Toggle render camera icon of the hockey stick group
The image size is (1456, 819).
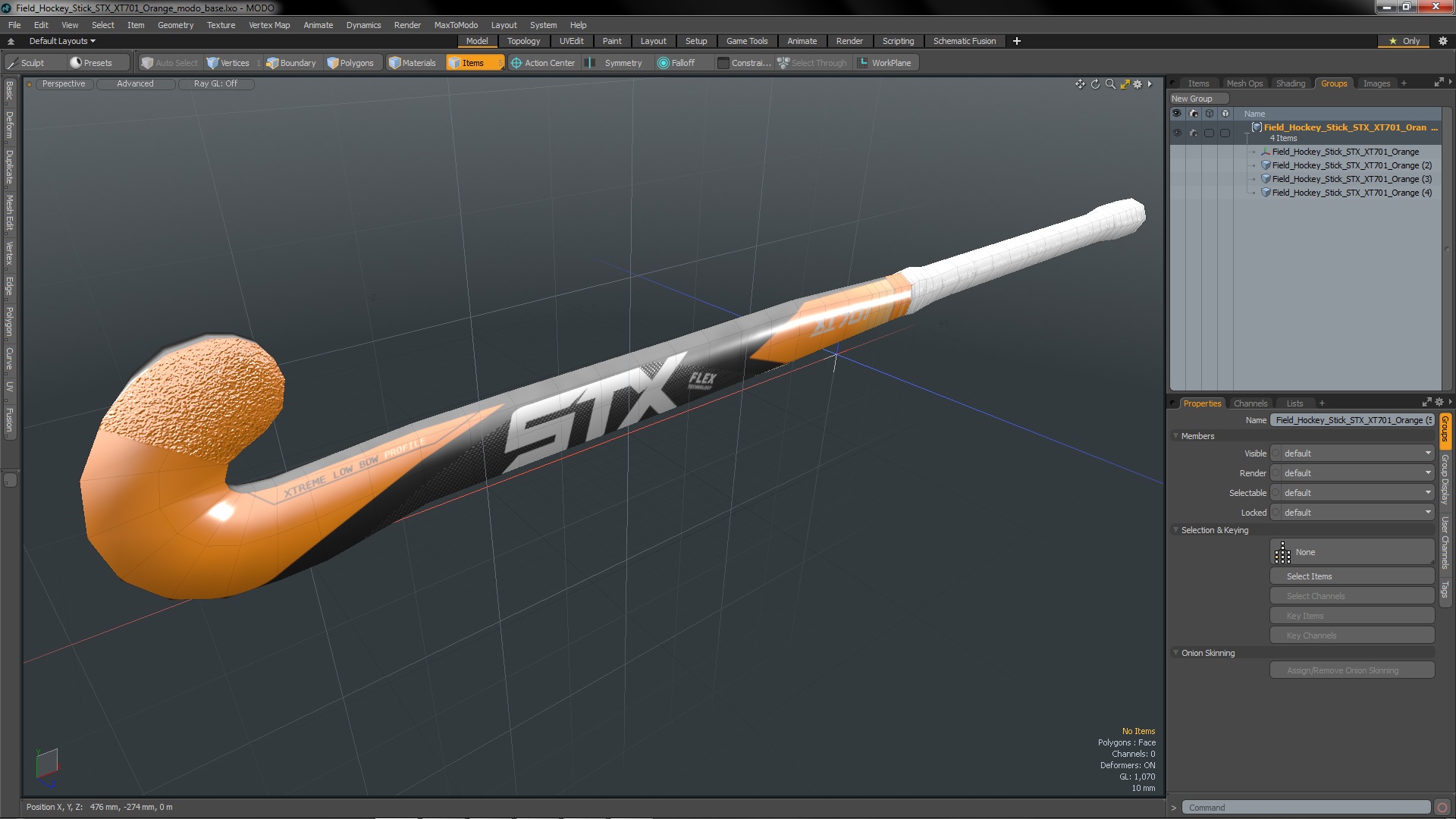tap(1194, 133)
